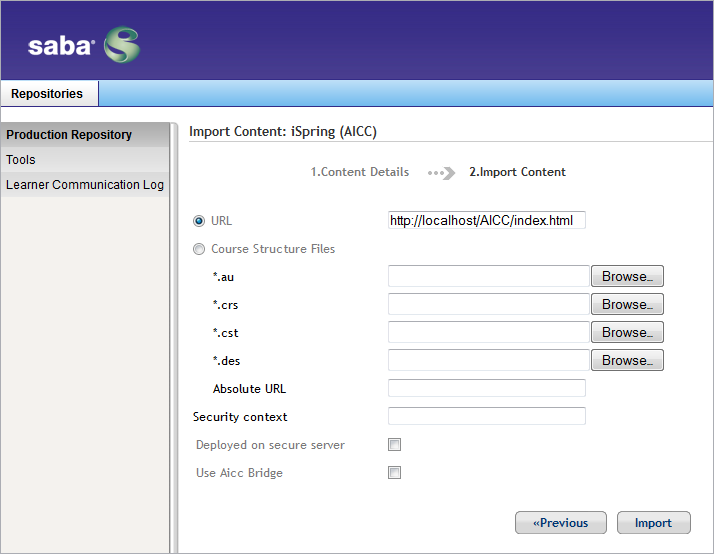714x554 pixels.
Task: Click the Saba logo icon
Action: 122,45
